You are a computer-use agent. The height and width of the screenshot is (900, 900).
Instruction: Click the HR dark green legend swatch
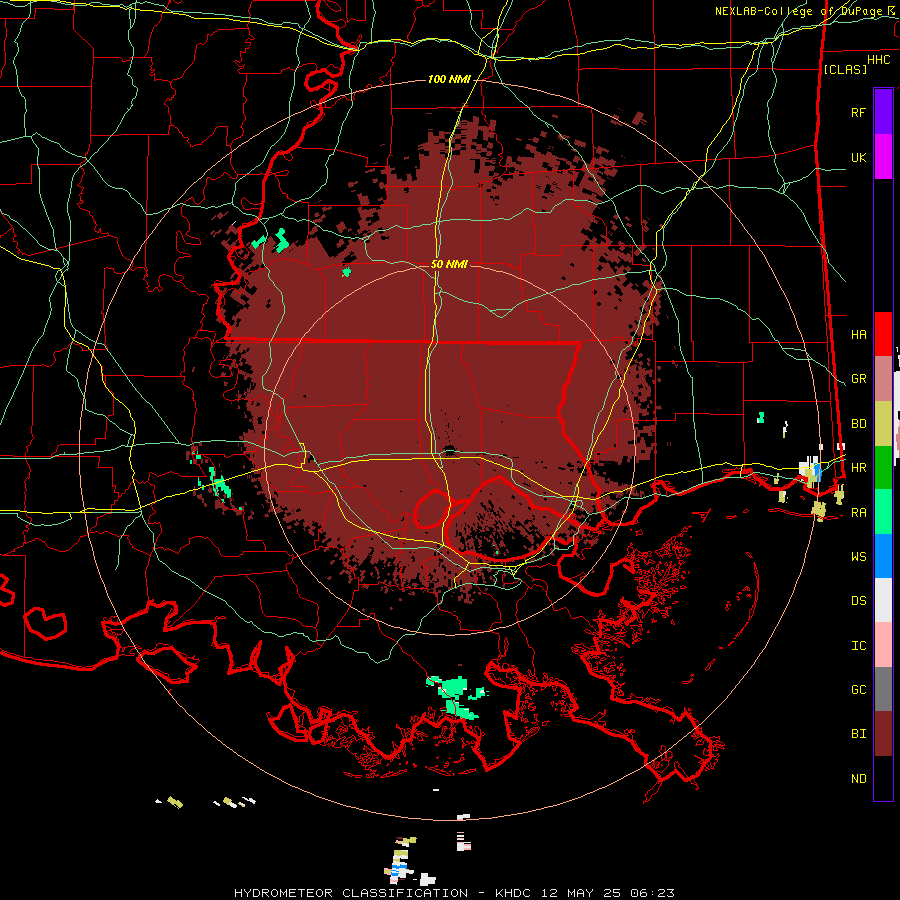coord(883,468)
